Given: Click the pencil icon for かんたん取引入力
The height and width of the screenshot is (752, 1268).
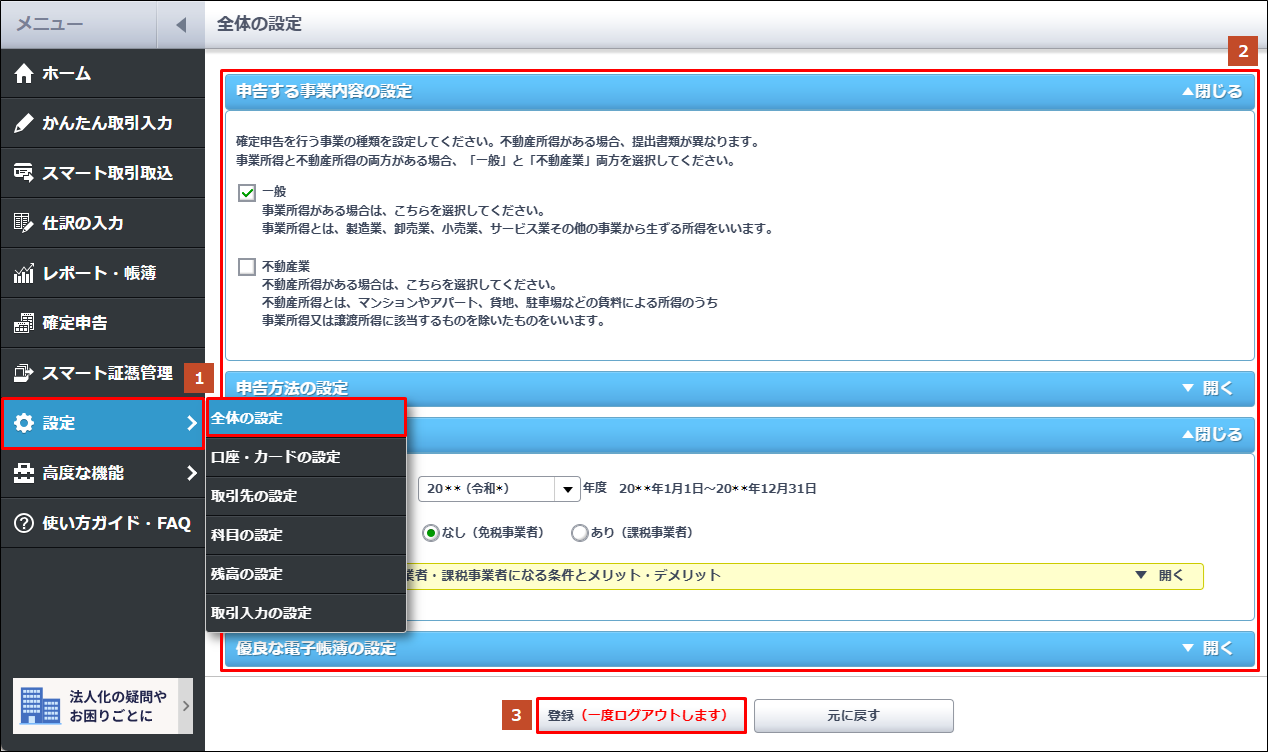Looking at the screenshot, I should pyautogui.click(x=25, y=124).
